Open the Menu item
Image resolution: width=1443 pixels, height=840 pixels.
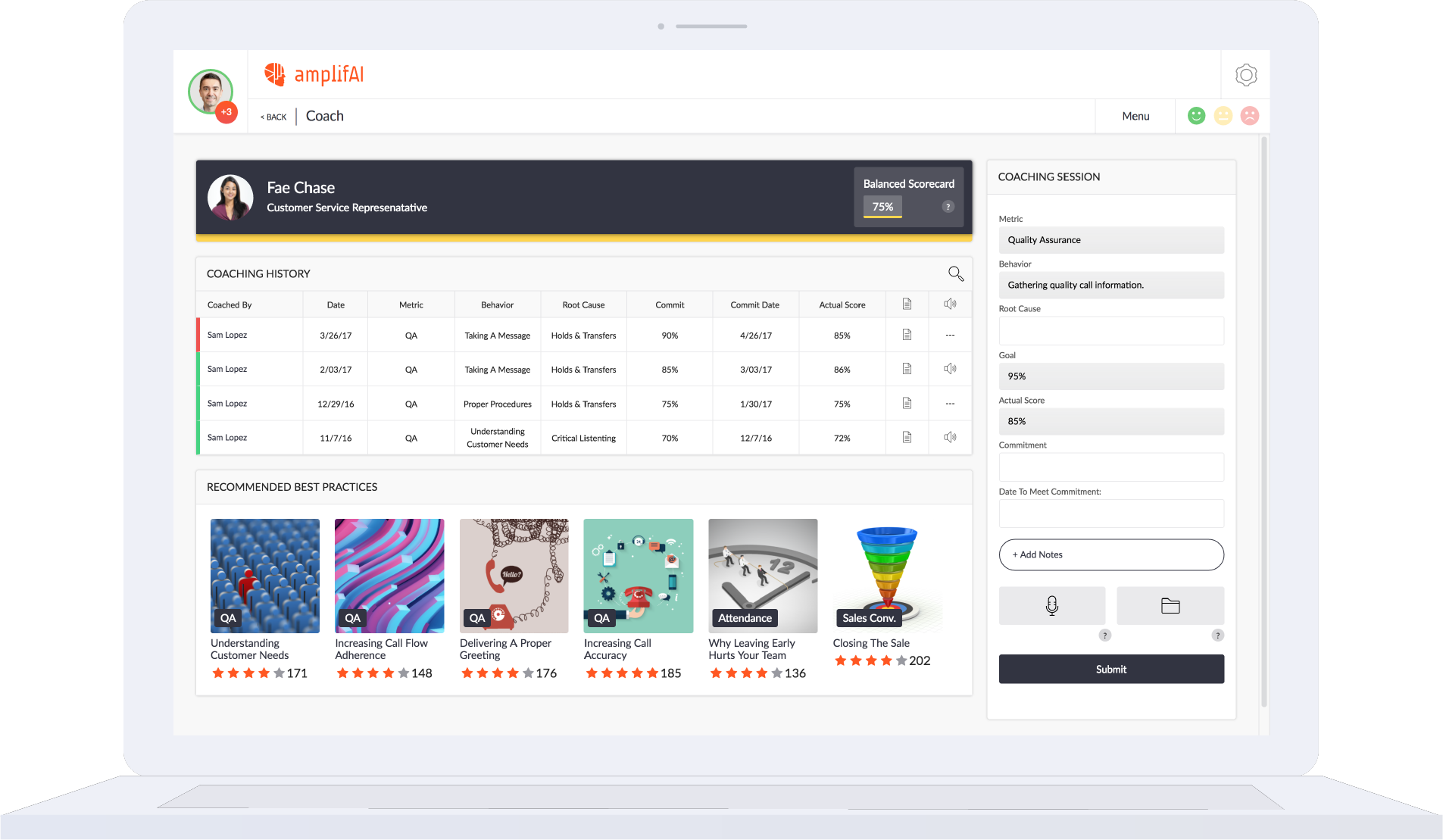pos(1135,116)
